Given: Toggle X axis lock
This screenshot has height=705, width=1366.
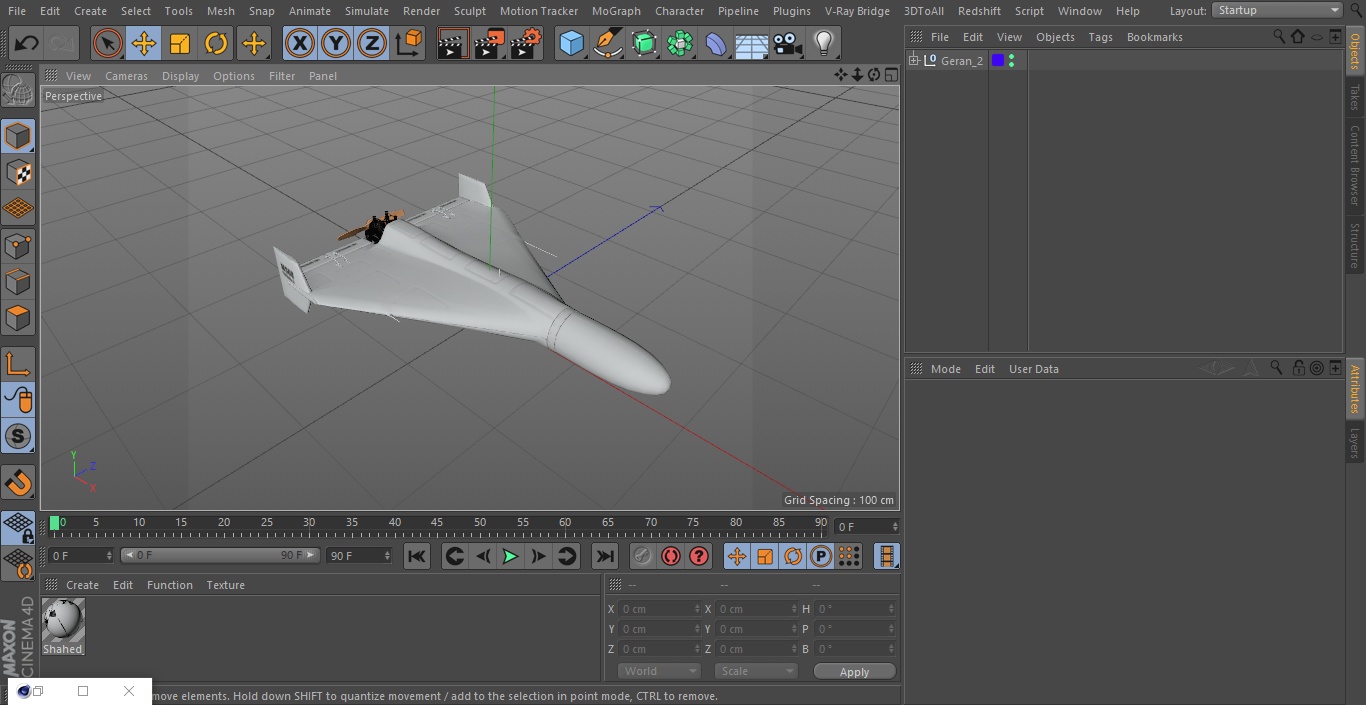Looking at the screenshot, I should [300, 43].
